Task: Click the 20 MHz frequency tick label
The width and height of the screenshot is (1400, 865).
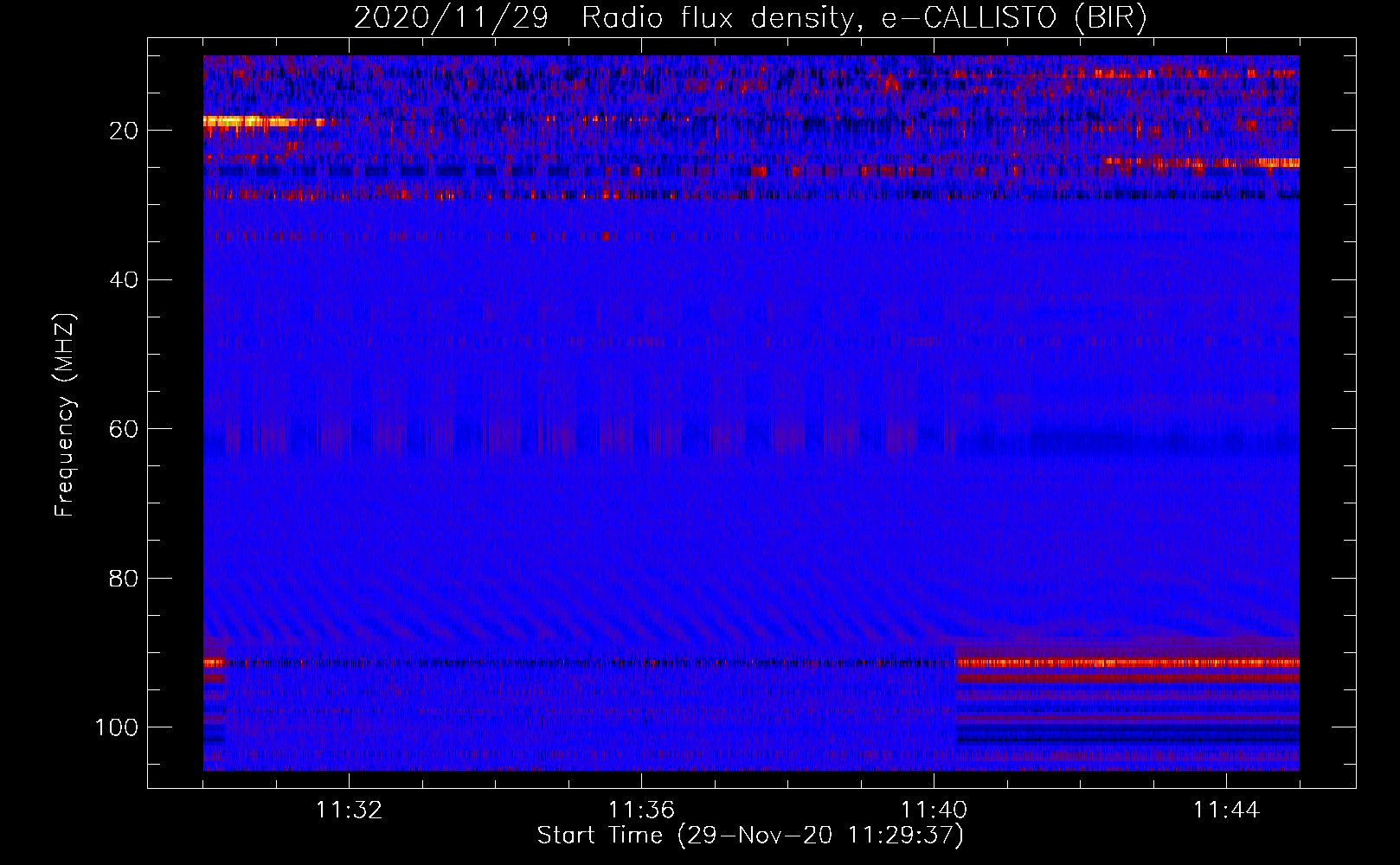Action: click(125, 131)
